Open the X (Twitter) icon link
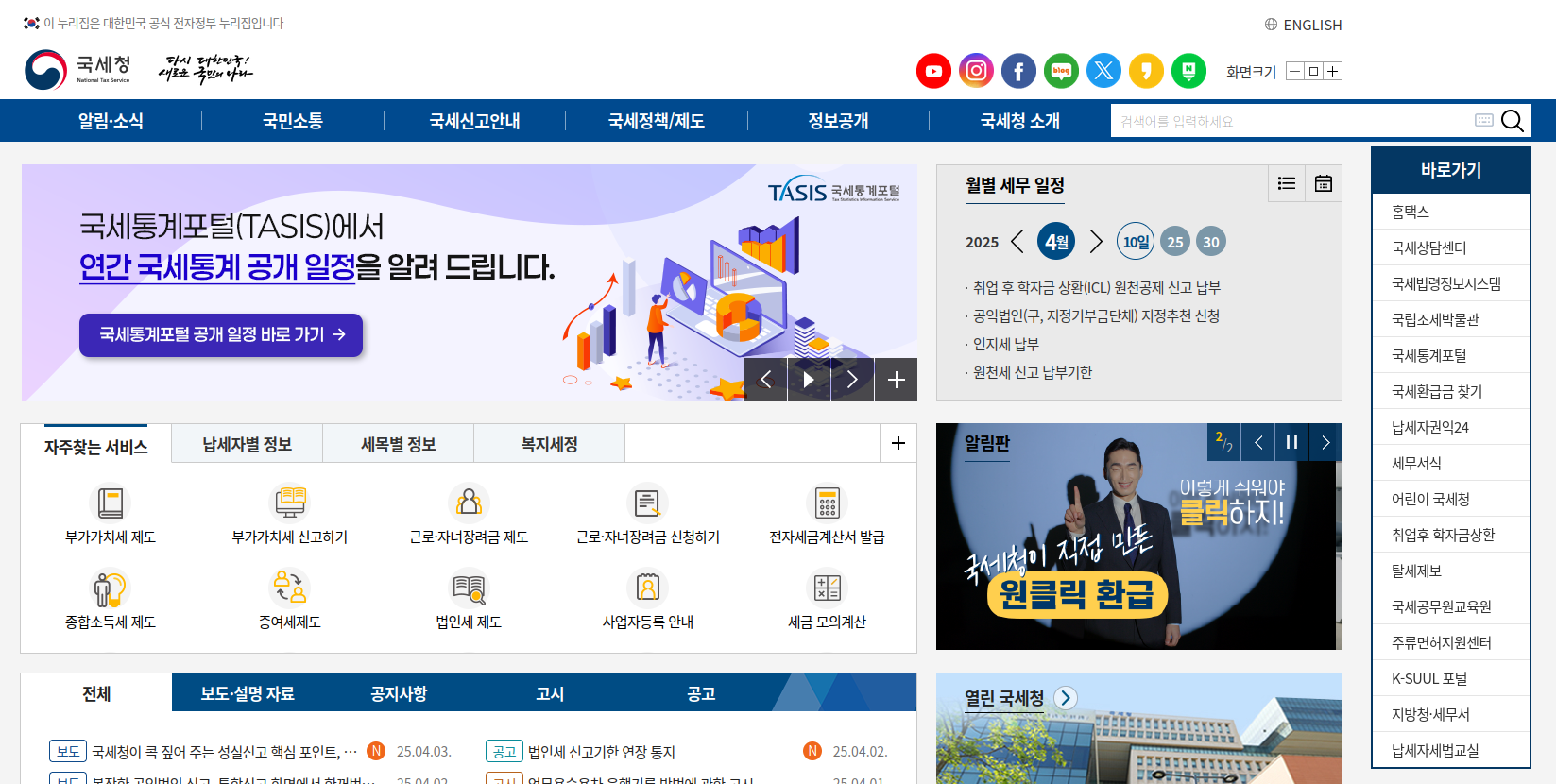 coord(1103,71)
